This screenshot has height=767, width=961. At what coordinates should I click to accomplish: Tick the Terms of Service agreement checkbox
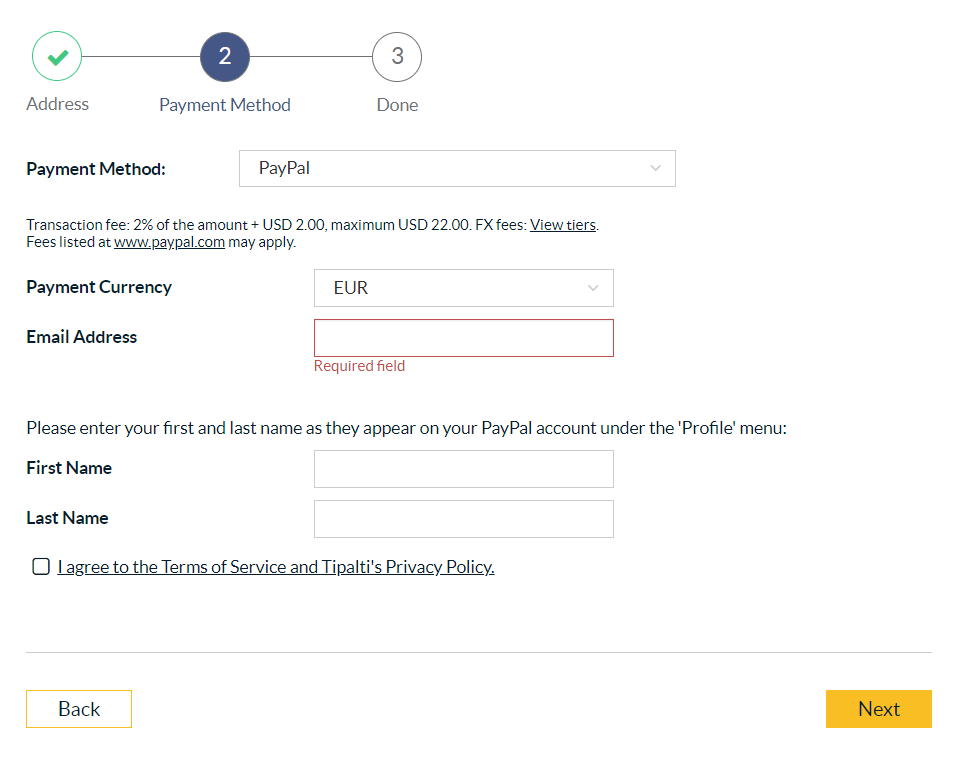pyautogui.click(x=41, y=567)
